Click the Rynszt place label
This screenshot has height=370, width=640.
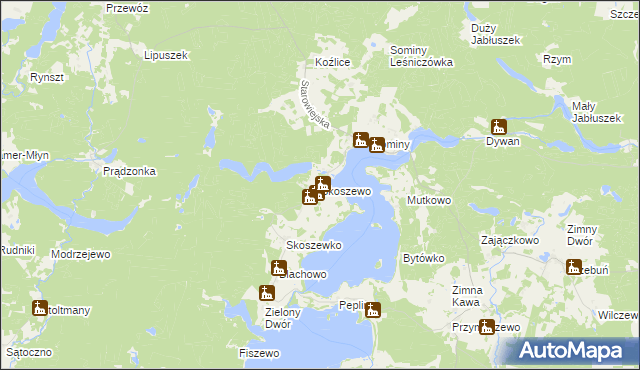[47, 77]
